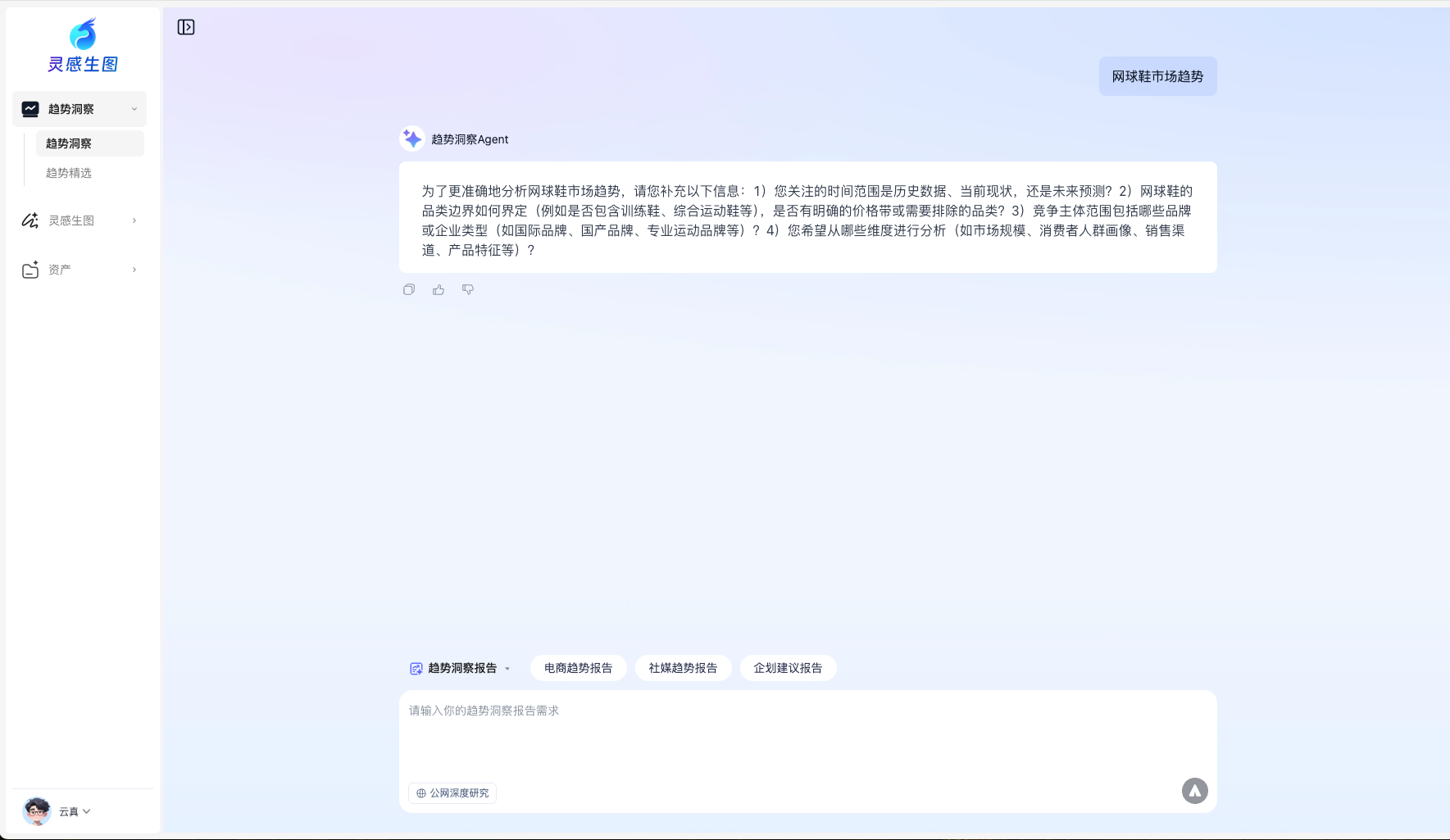The image size is (1450, 840).
Task: Click the user message 网球鞋市场趋势
Action: (1158, 76)
